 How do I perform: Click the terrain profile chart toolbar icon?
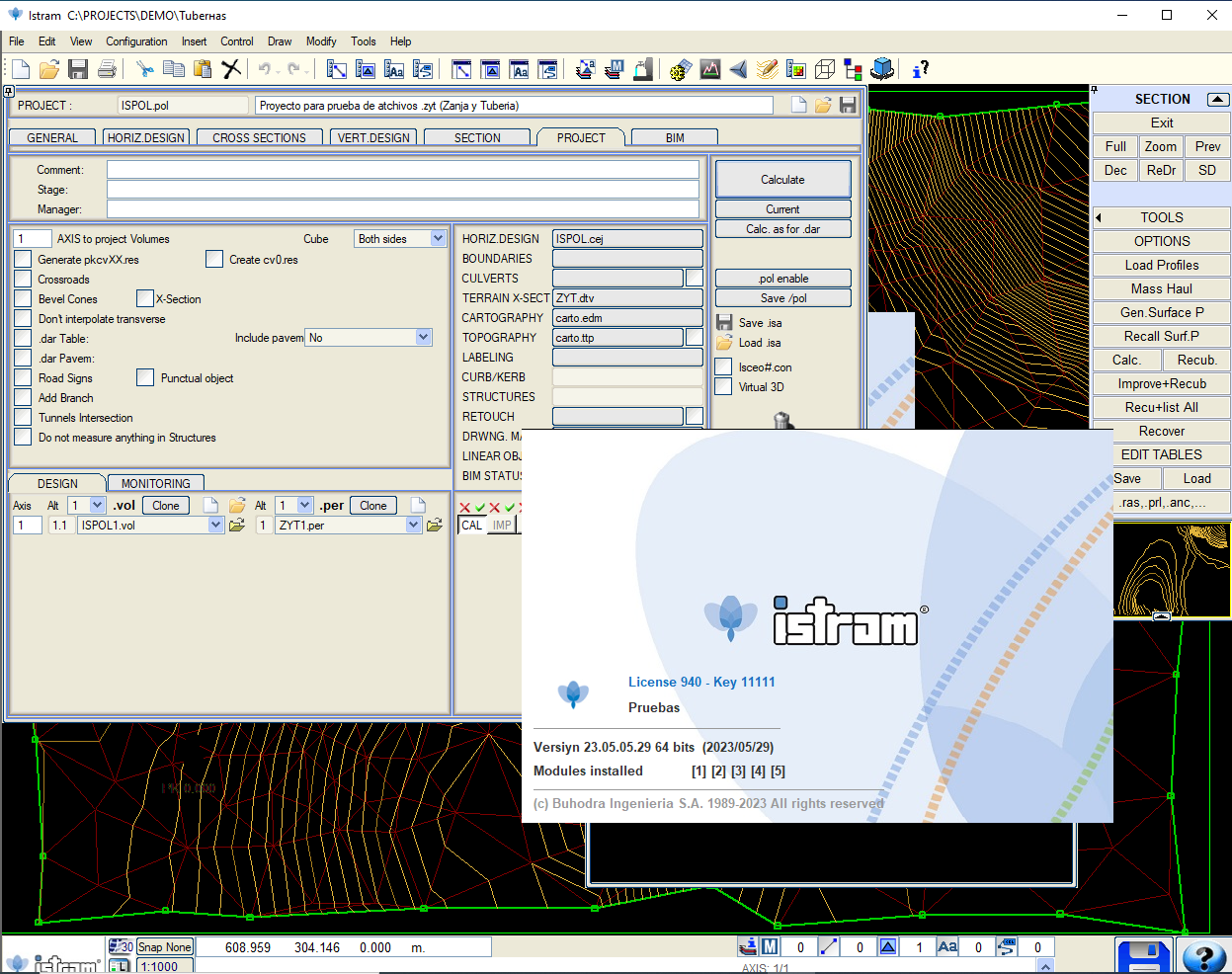coord(709,68)
